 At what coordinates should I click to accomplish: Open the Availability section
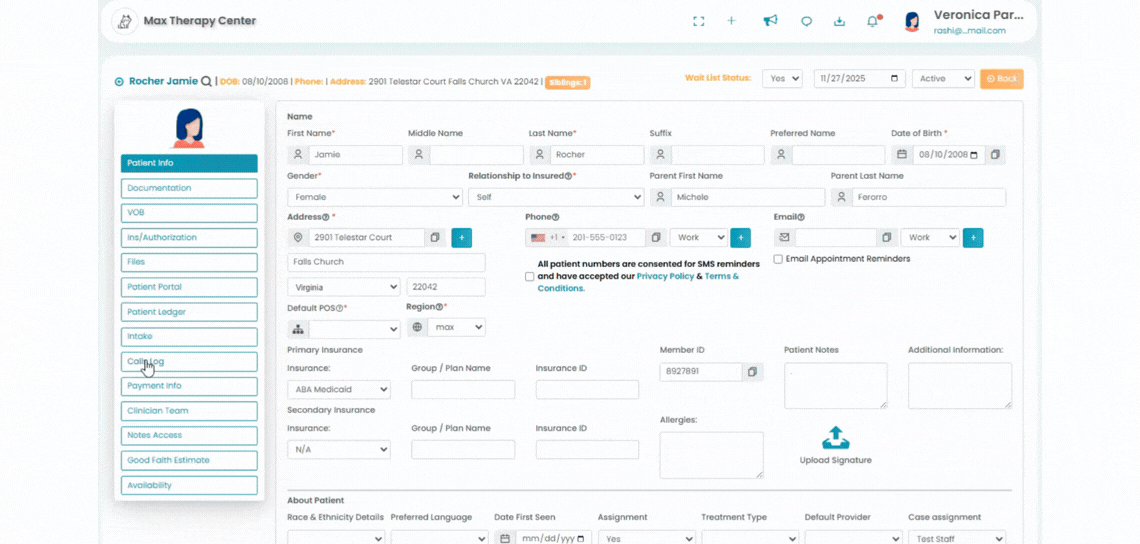coord(189,485)
